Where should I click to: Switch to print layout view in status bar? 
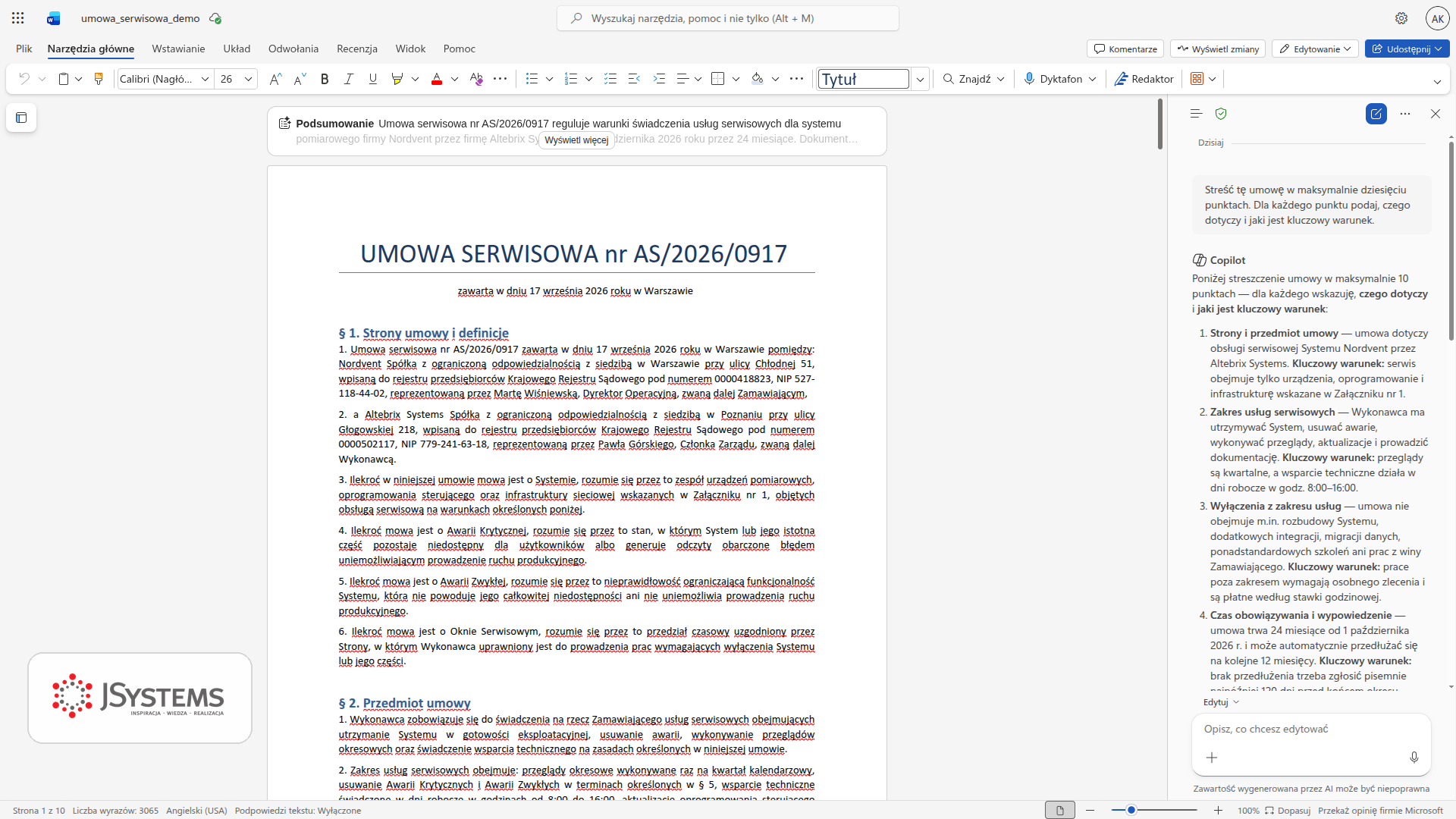click(x=1060, y=811)
